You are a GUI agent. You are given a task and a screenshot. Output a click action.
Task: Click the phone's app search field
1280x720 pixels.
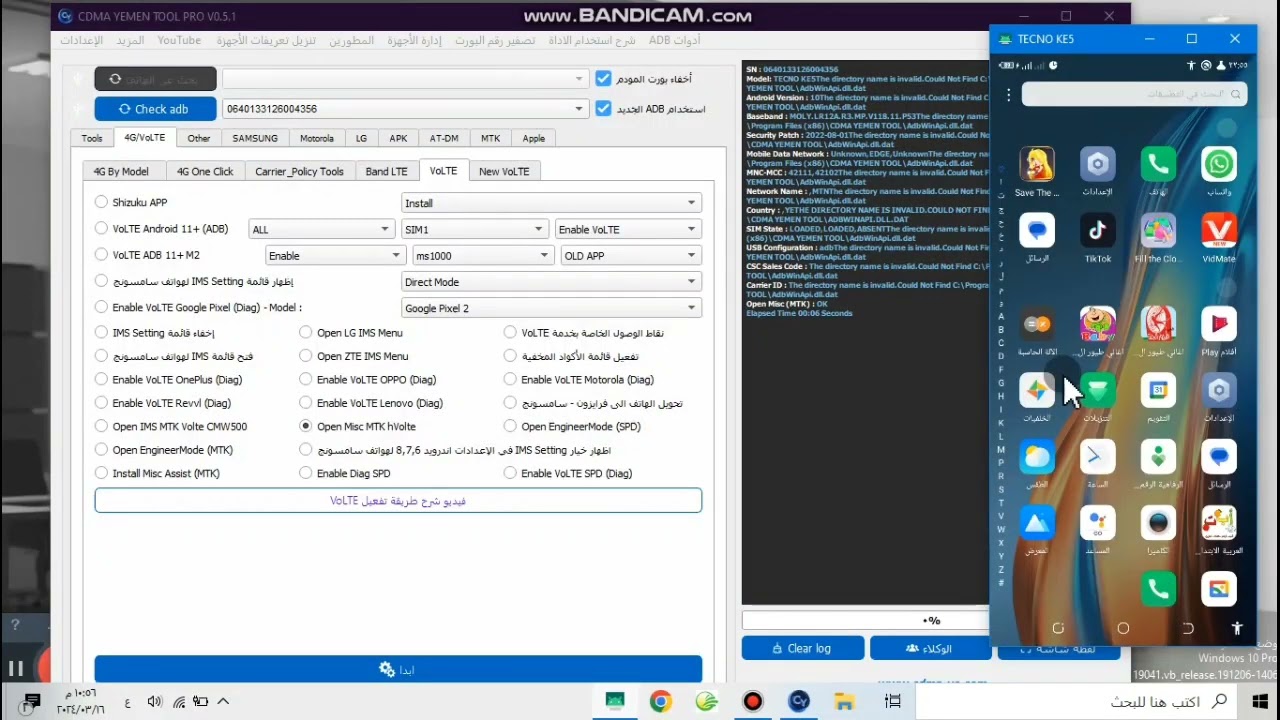tap(1134, 94)
